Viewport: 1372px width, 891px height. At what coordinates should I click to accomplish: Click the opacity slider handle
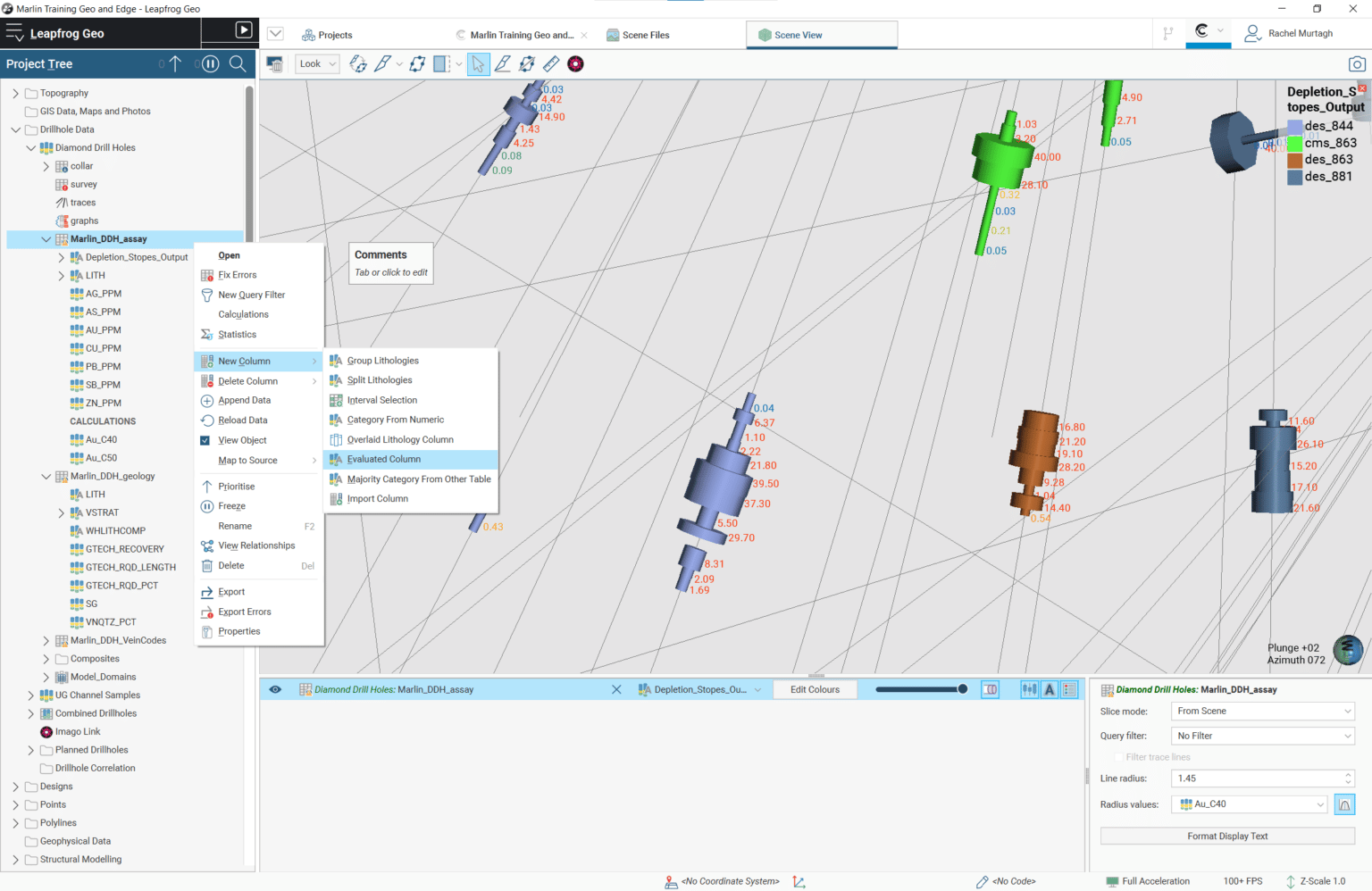coord(962,689)
